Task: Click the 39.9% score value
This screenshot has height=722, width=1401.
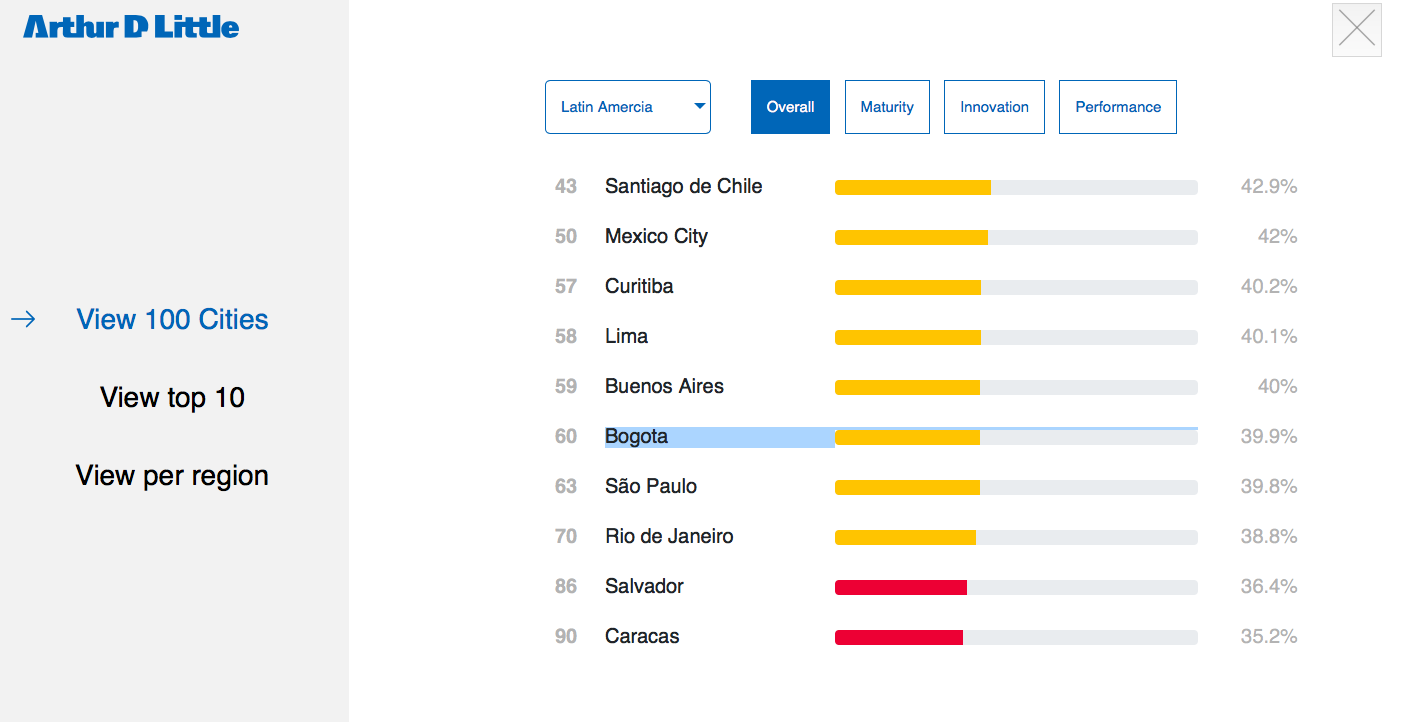Action: tap(1269, 436)
